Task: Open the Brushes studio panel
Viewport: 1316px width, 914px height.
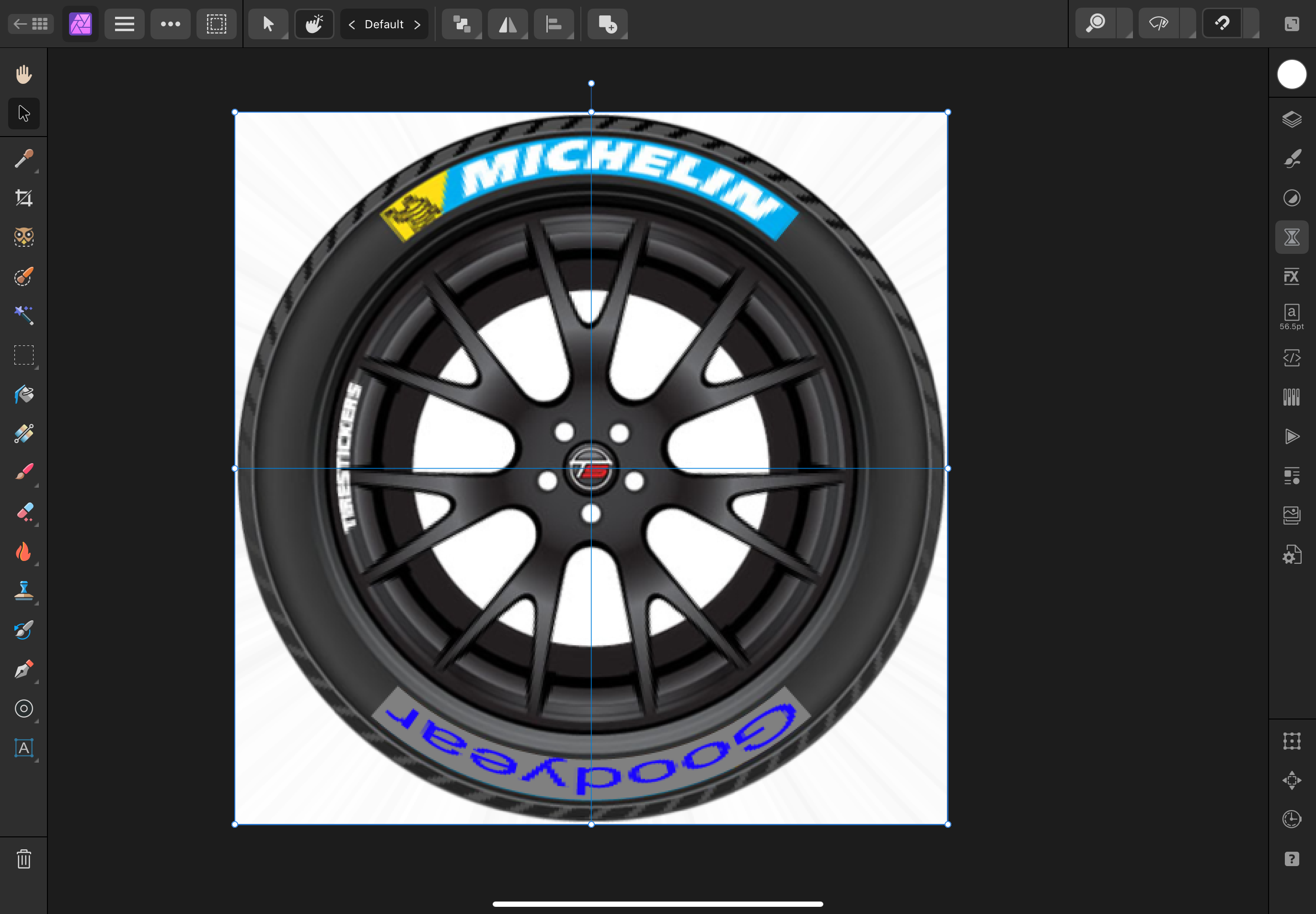Action: tap(1292, 159)
